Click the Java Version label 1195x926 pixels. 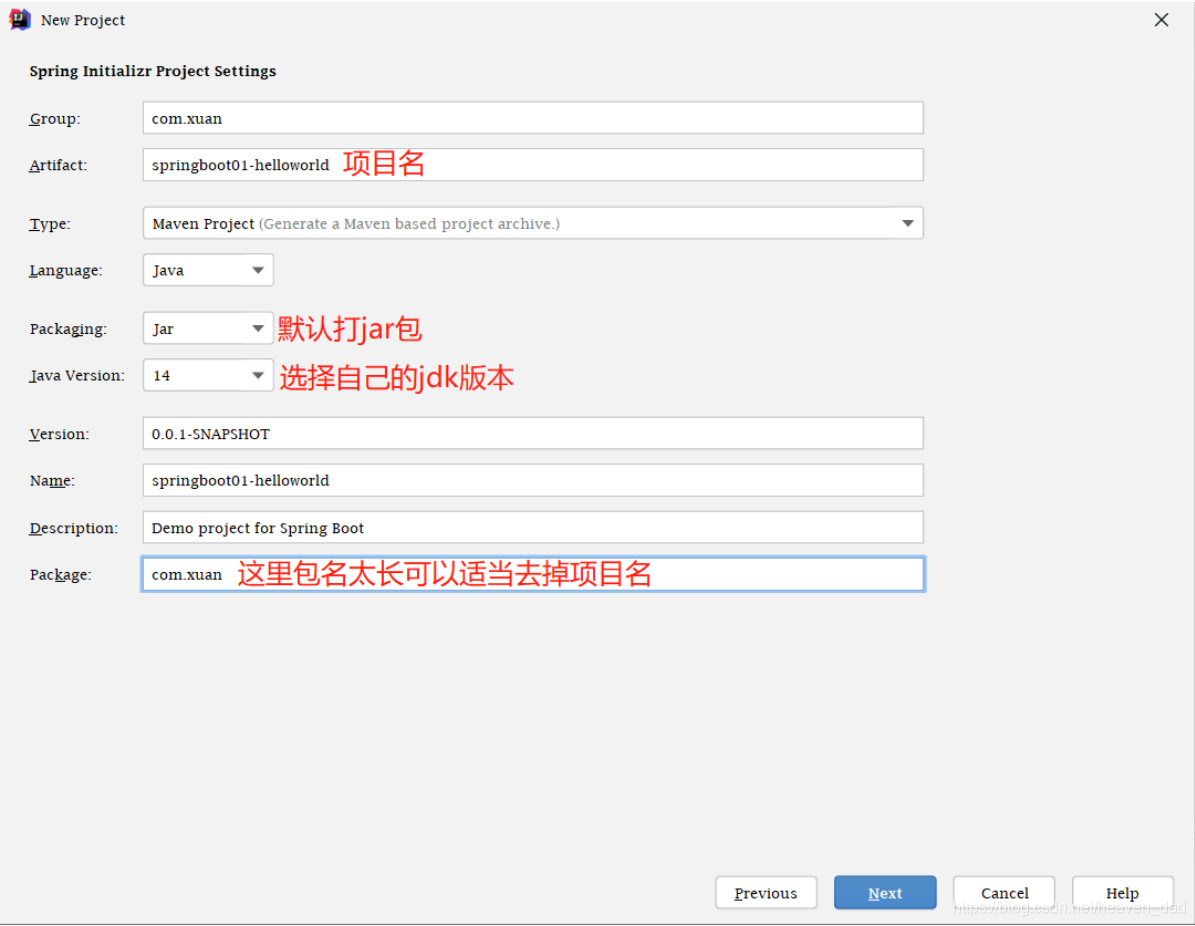(77, 376)
